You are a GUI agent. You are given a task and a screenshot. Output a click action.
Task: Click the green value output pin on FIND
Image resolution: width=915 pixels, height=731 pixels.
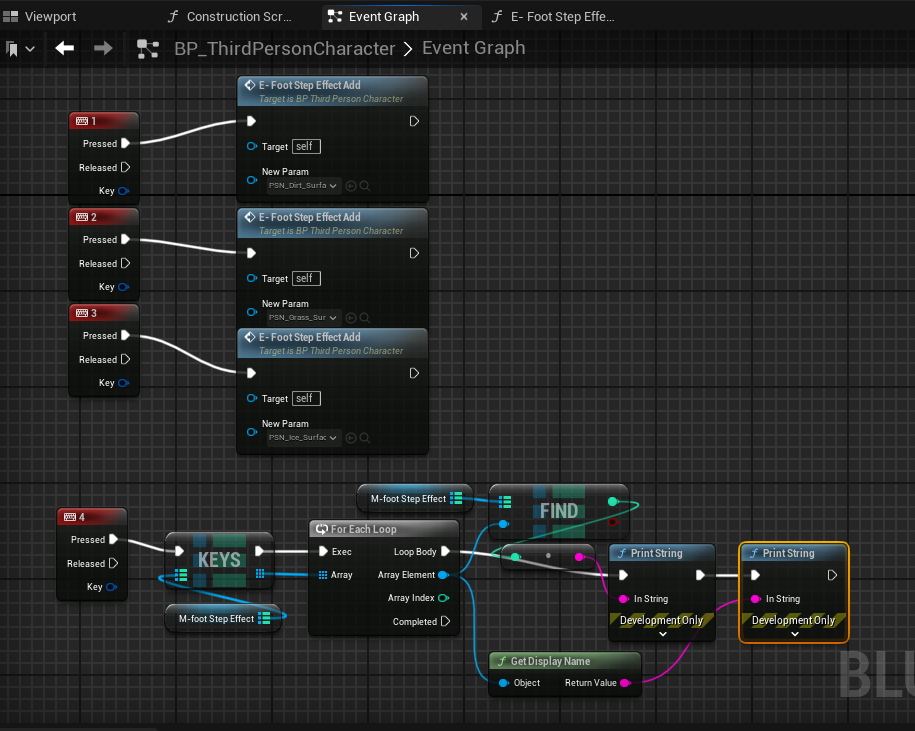(x=612, y=501)
